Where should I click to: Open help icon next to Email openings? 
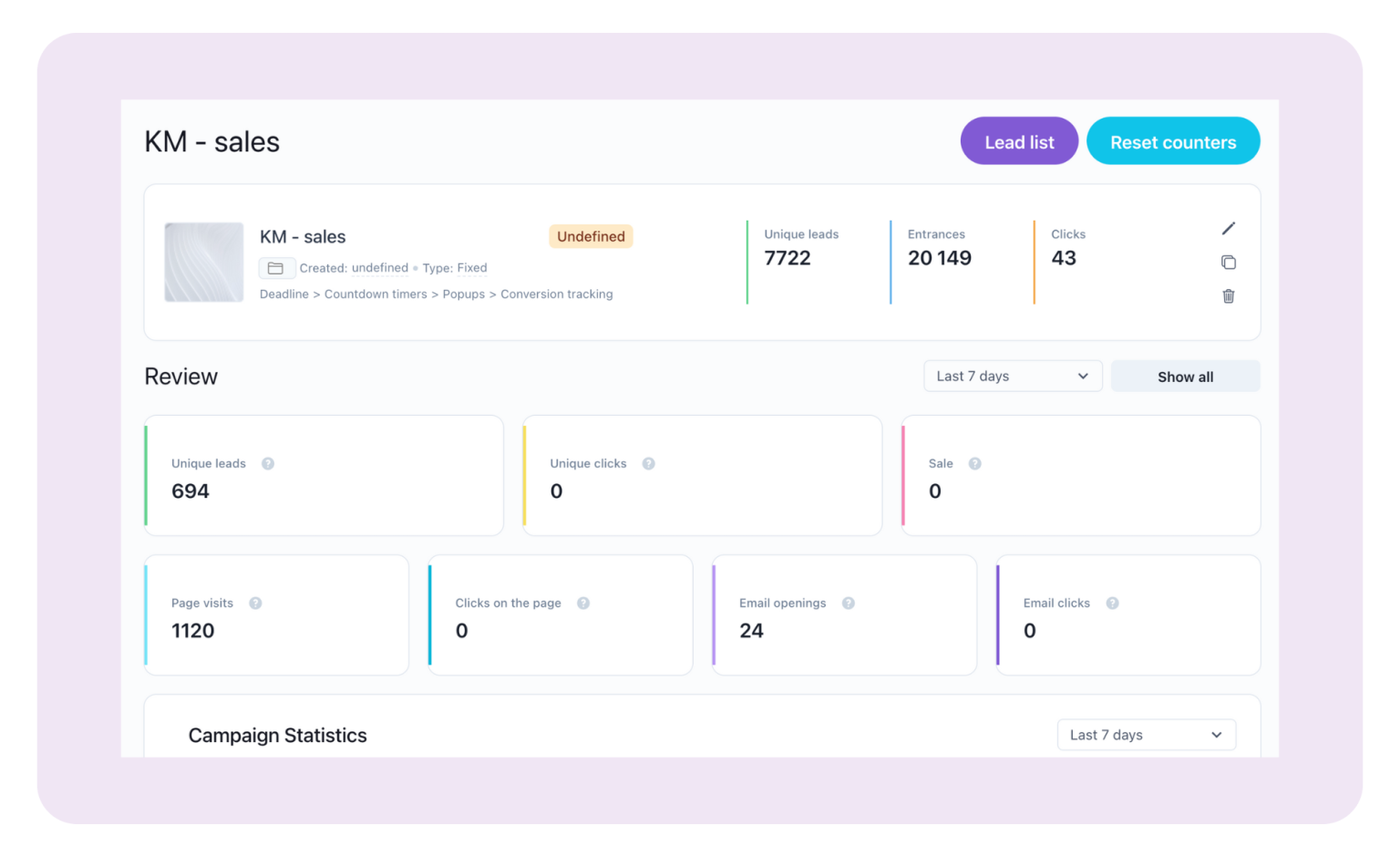(848, 603)
